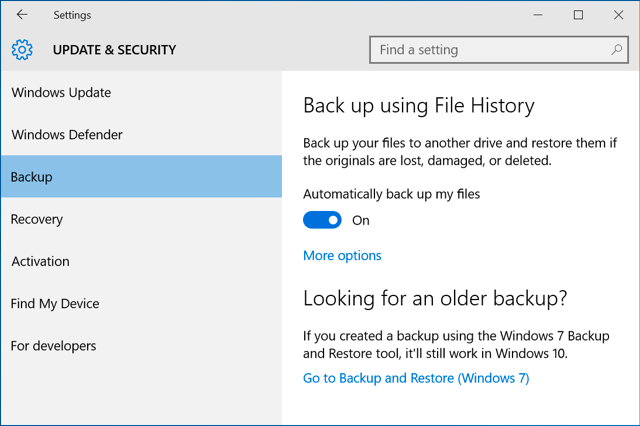Select the Backup sidebar item
This screenshot has width=640, height=426.
[x=32, y=177]
